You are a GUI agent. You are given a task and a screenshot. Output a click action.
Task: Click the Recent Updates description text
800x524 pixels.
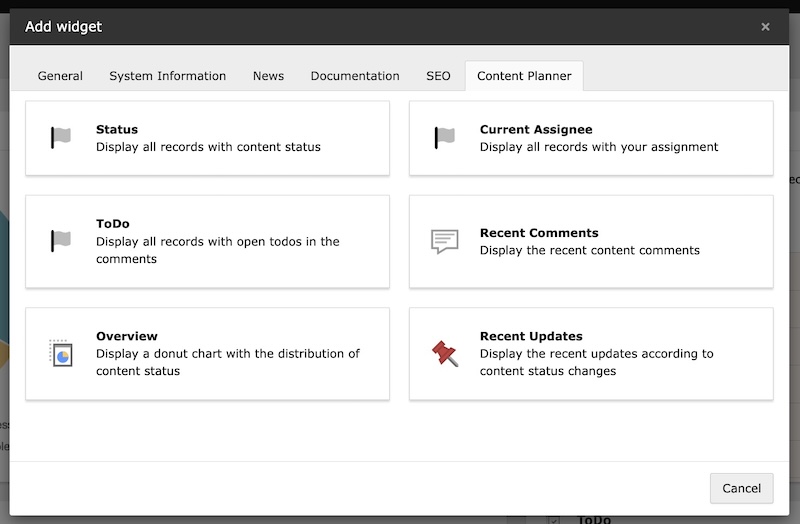click(596, 362)
